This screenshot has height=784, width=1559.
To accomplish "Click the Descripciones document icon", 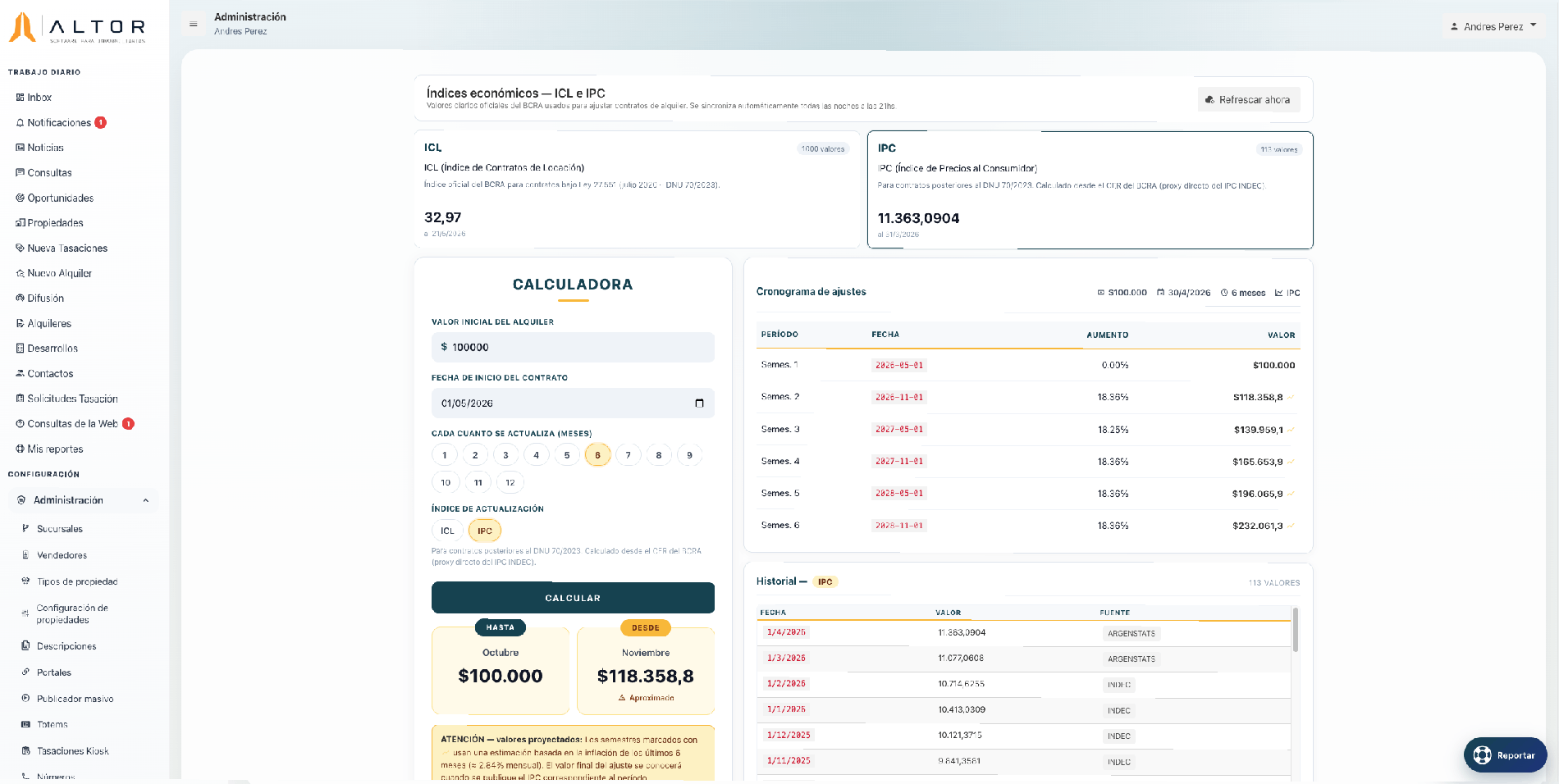I will pos(25,646).
